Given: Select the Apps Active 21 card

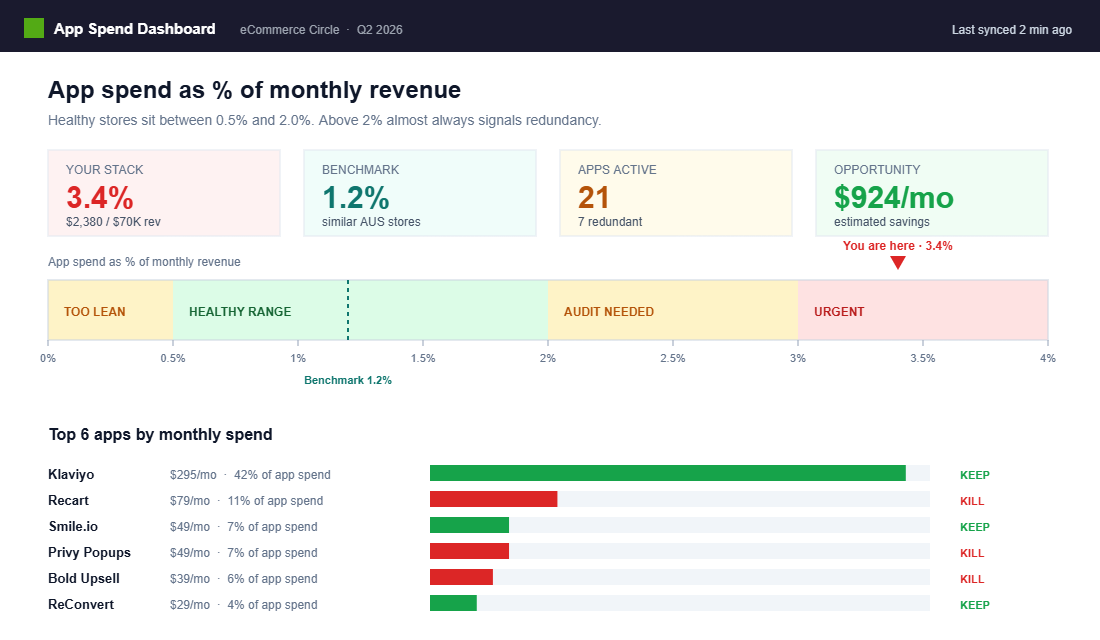Looking at the screenshot, I should pos(676,193).
